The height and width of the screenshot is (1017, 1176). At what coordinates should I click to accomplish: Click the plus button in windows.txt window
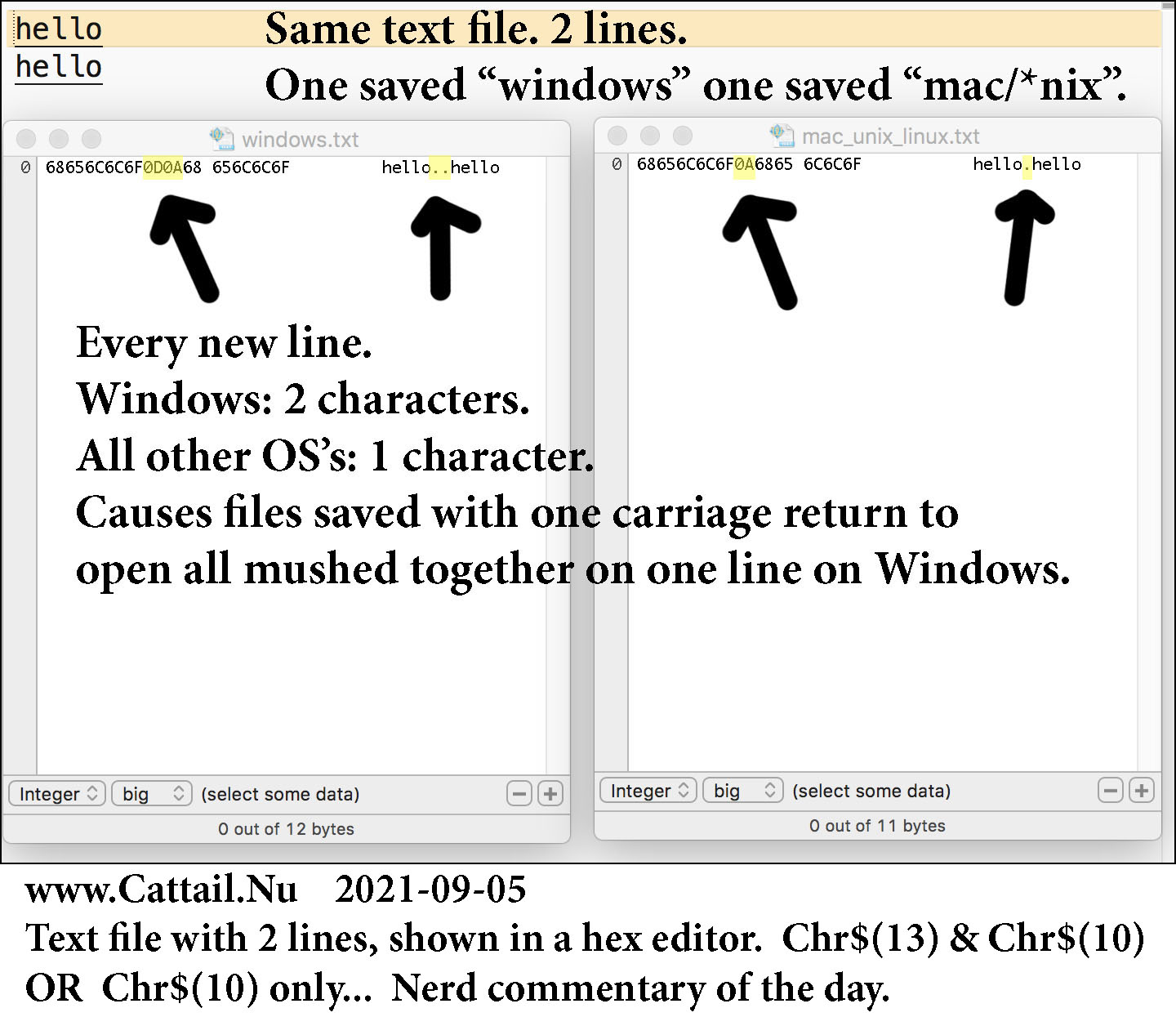coord(550,793)
